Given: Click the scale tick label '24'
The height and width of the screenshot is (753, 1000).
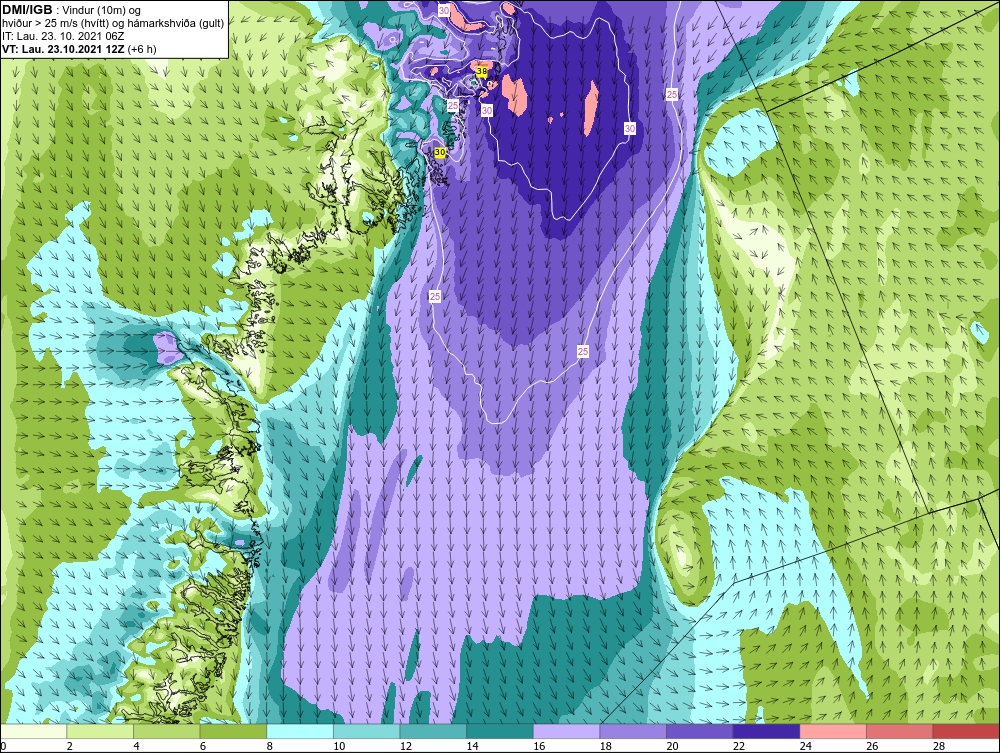Looking at the screenshot, I should [805, 746].
